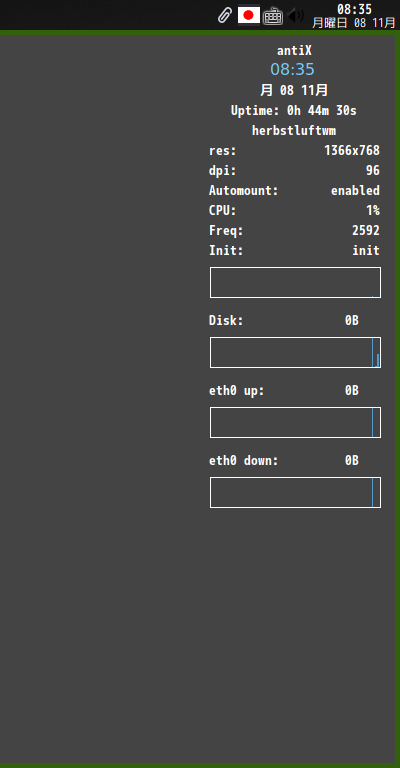Viewport: 400px width, 768px height.
Task: Click the paperclip clipboard tray icon
Action: pyautogui.click(x=224, y=16)
